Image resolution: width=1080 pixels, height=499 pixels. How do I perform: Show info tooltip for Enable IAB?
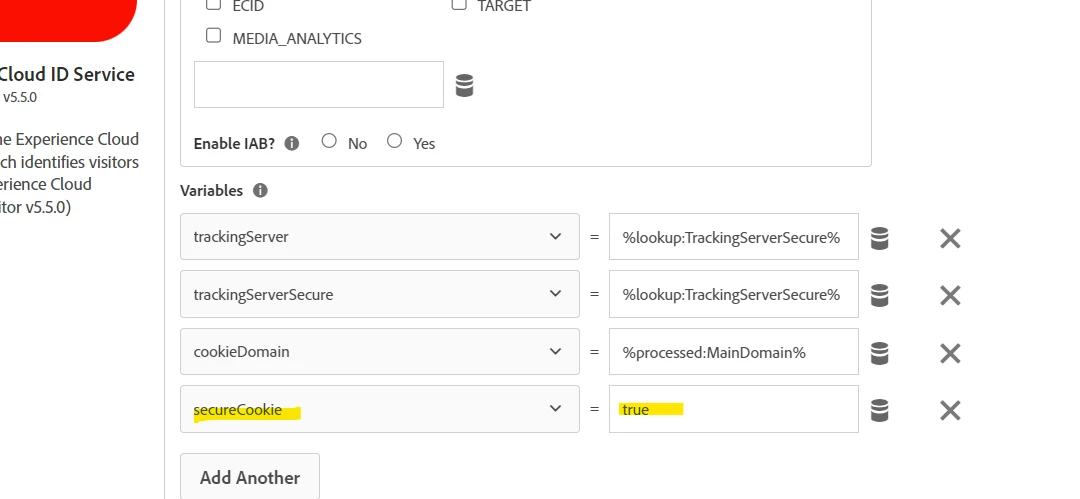(292, 143)
